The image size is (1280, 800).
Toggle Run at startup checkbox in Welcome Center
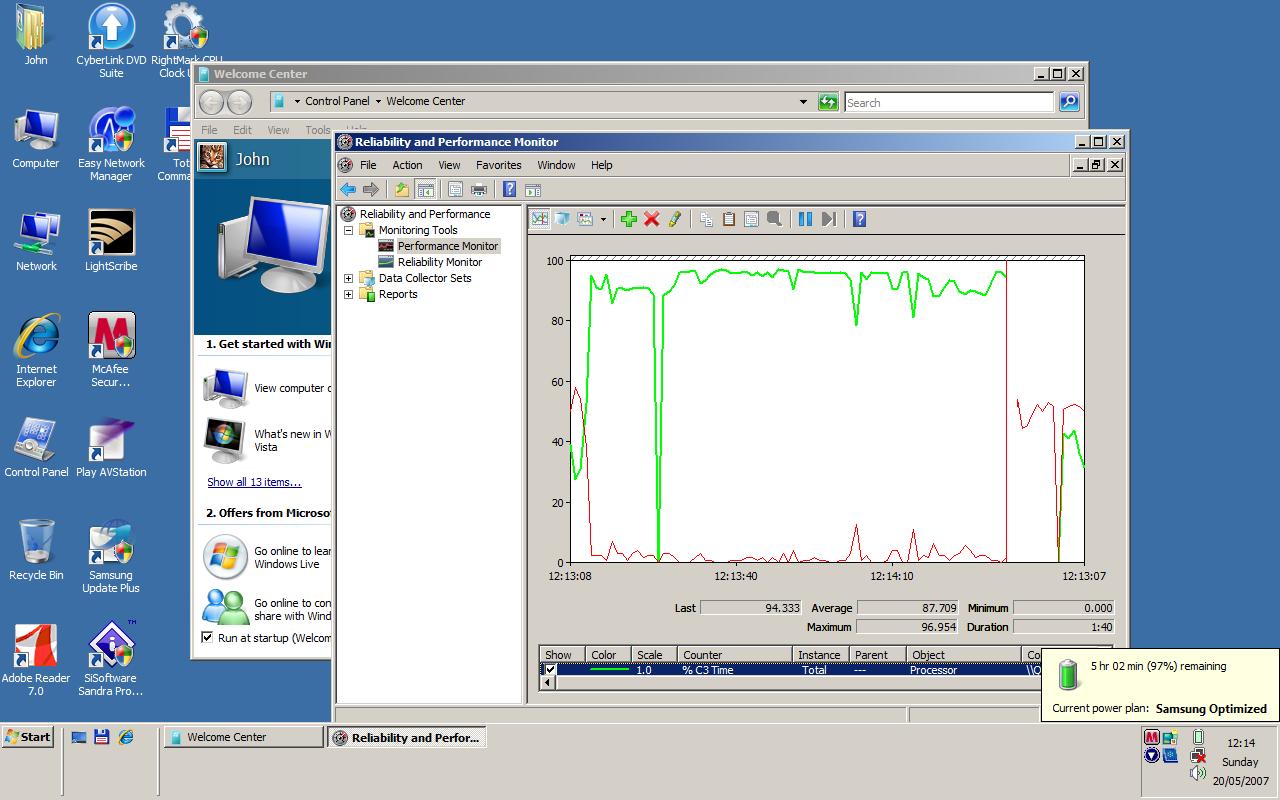coord(207,637)
